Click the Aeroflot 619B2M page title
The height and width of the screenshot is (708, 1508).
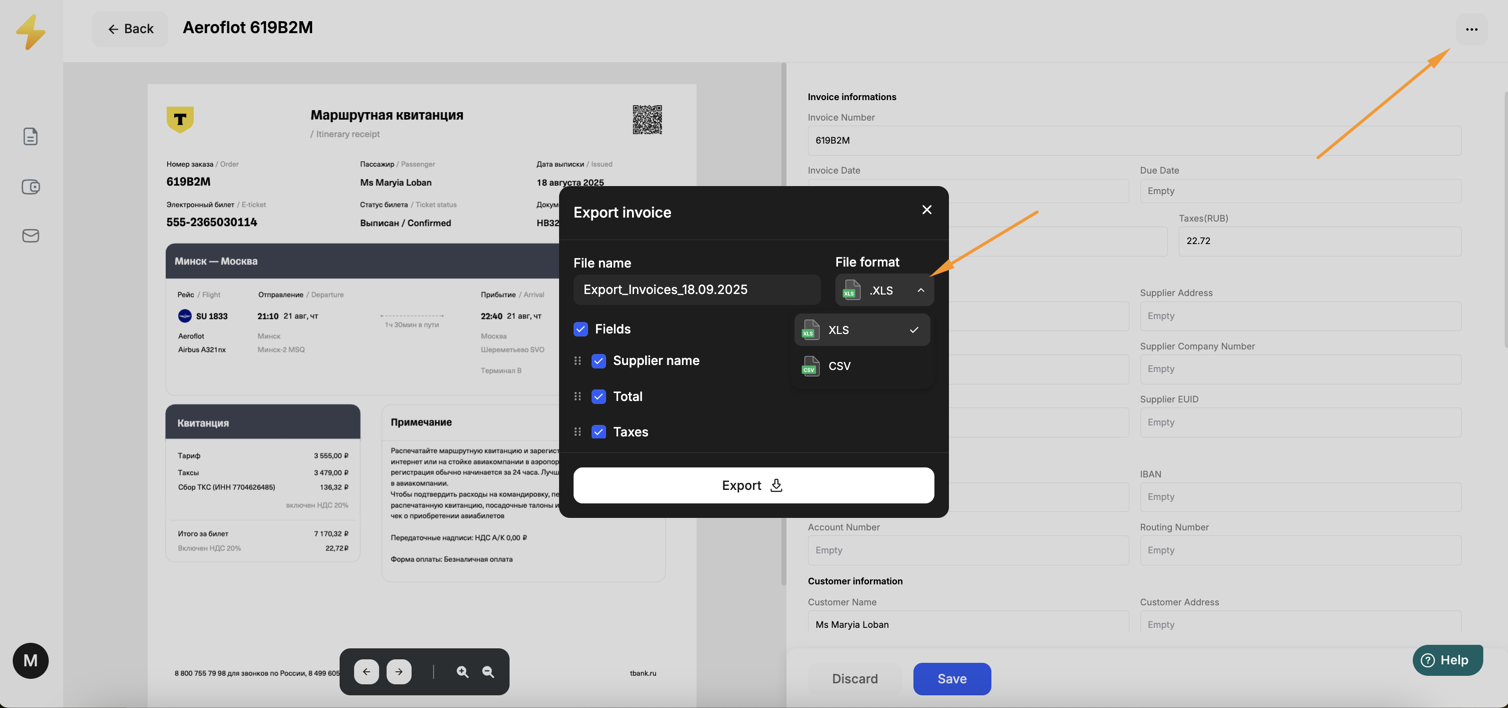pyautogui.click(x=248, y=28)
